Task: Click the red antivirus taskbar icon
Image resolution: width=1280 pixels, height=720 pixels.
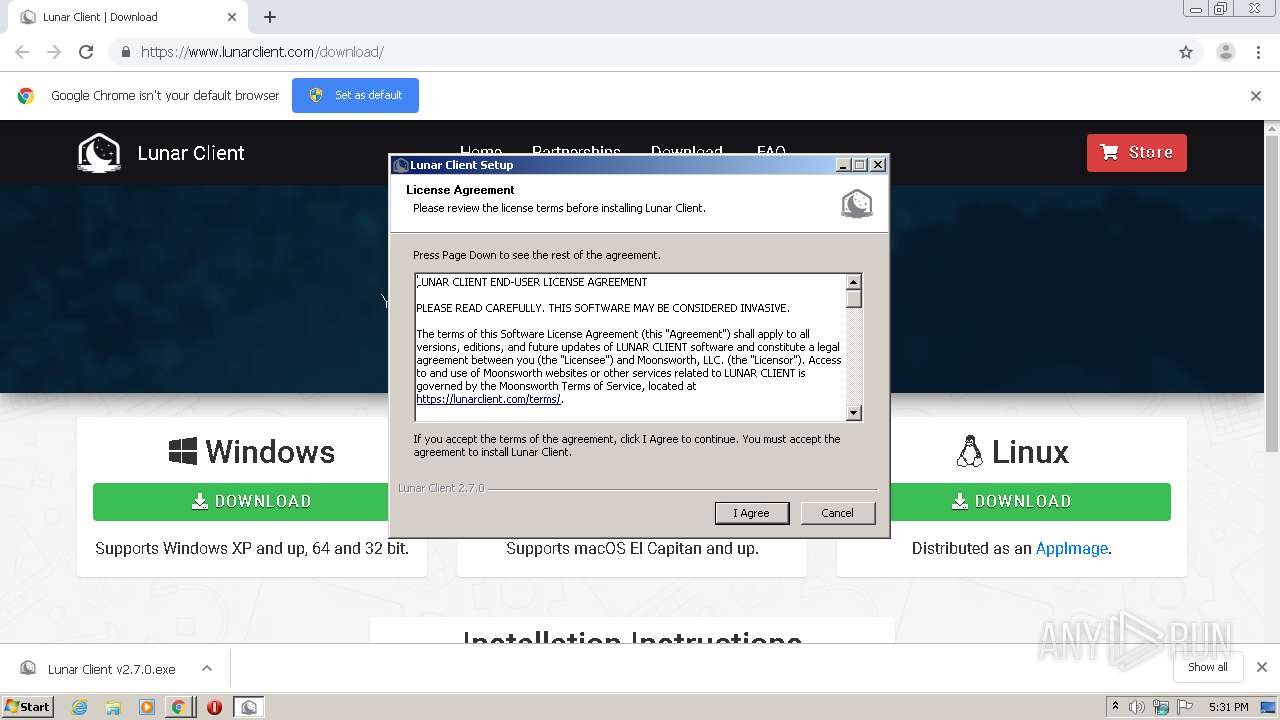Action: pyautogui.click(x=214, y=707)
